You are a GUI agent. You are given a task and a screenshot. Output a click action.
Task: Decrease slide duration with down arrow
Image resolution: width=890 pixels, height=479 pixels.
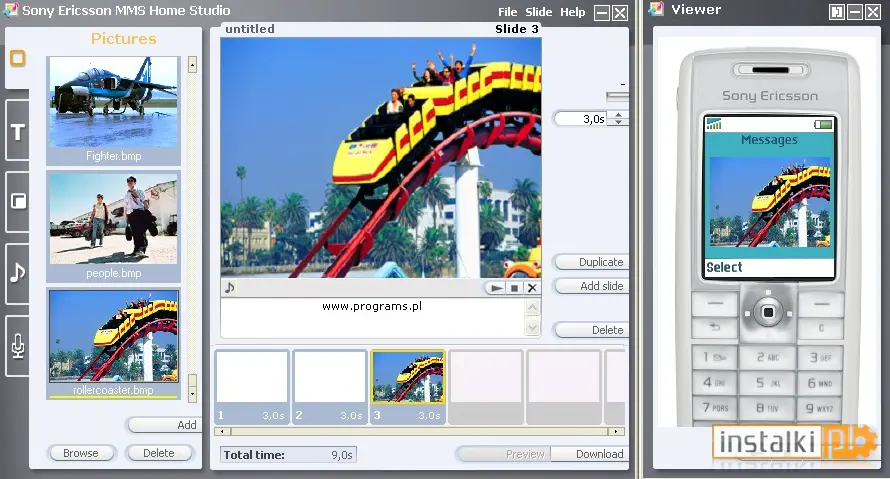pyautogui.click(x=619, y=122)
